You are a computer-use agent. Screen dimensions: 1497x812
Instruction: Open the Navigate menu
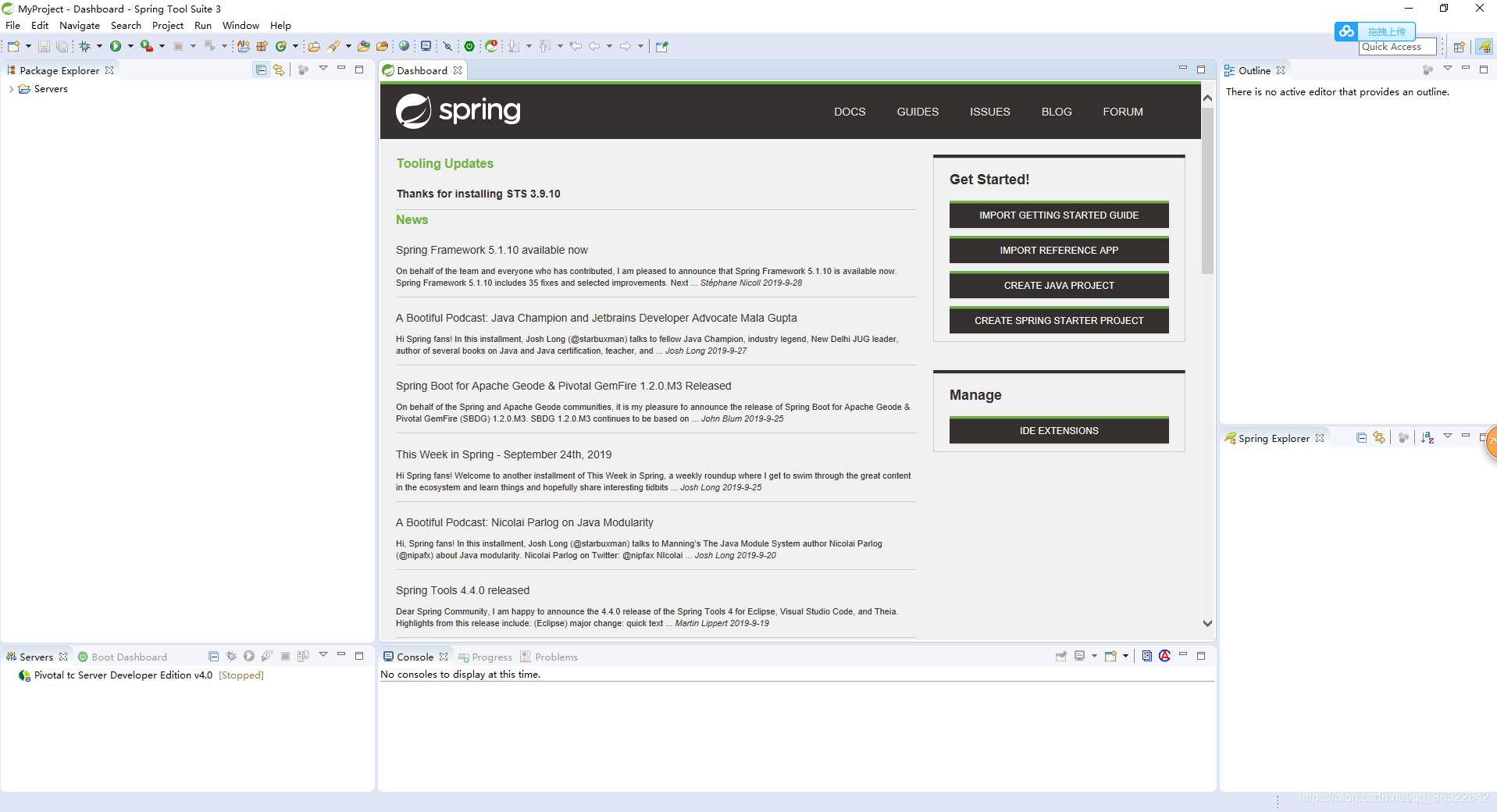click(79, 26)
